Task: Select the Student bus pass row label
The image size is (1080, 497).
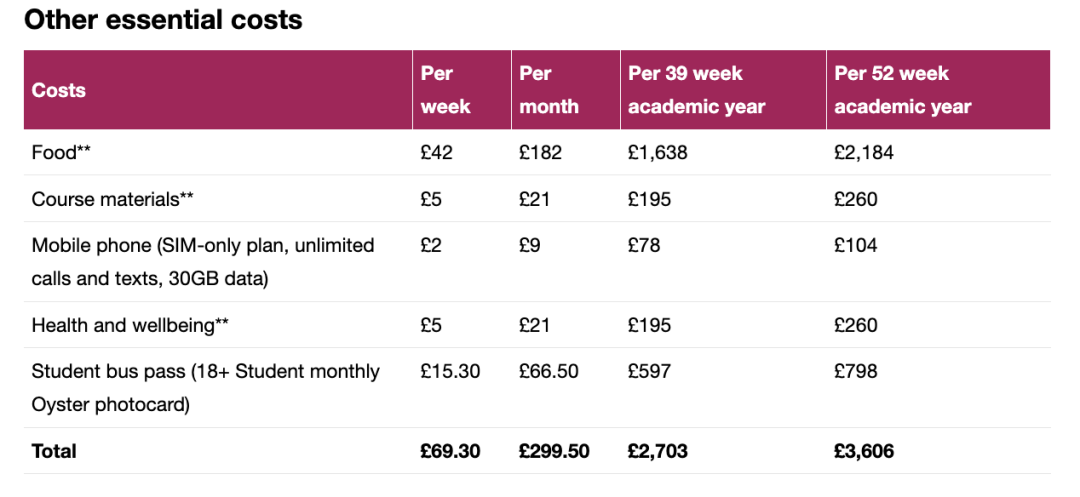Action: 205,388
